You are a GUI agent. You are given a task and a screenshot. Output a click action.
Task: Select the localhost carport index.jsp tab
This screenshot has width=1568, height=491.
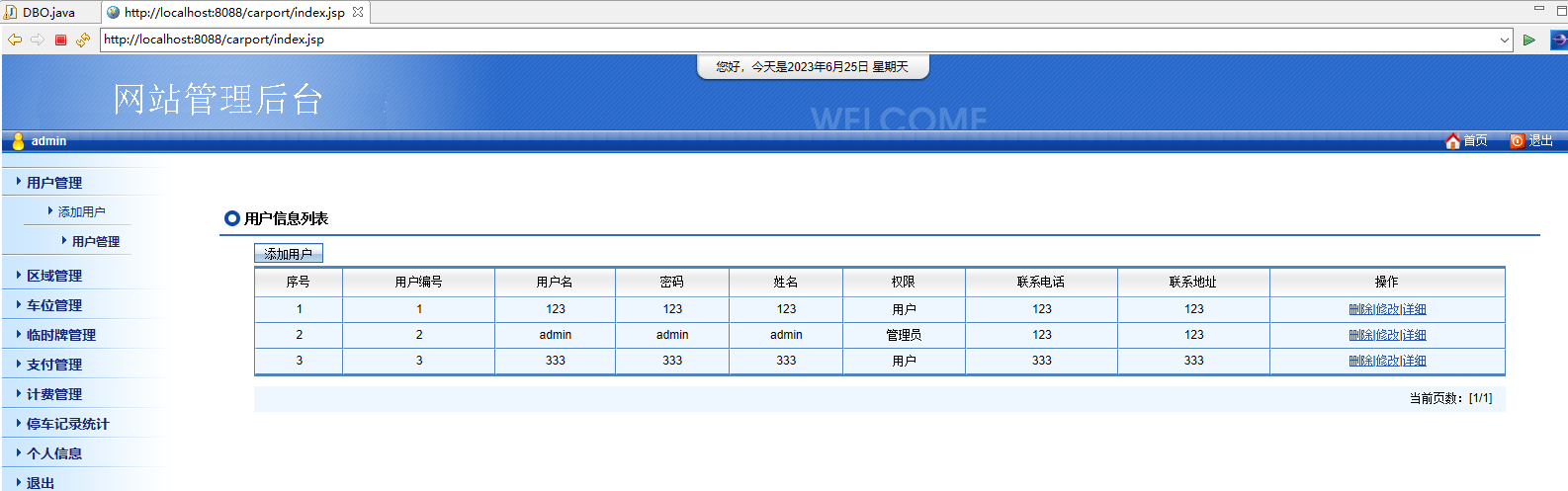pos(234,13)
